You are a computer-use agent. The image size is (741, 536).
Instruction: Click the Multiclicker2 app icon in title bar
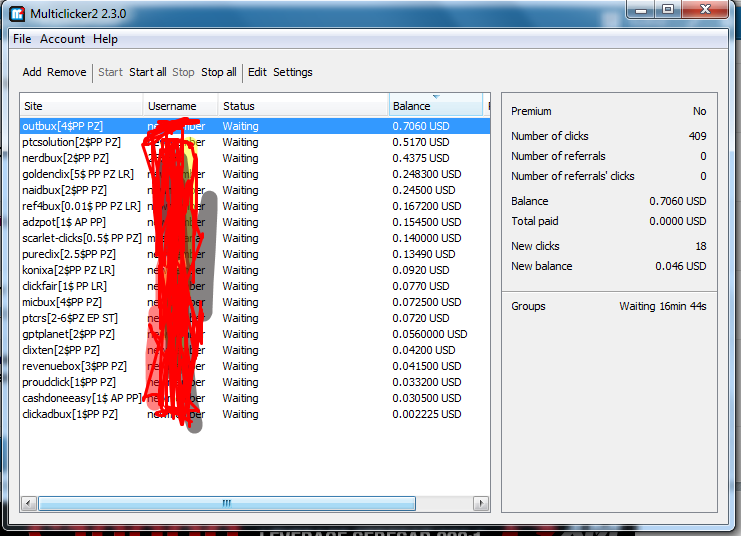17,14
